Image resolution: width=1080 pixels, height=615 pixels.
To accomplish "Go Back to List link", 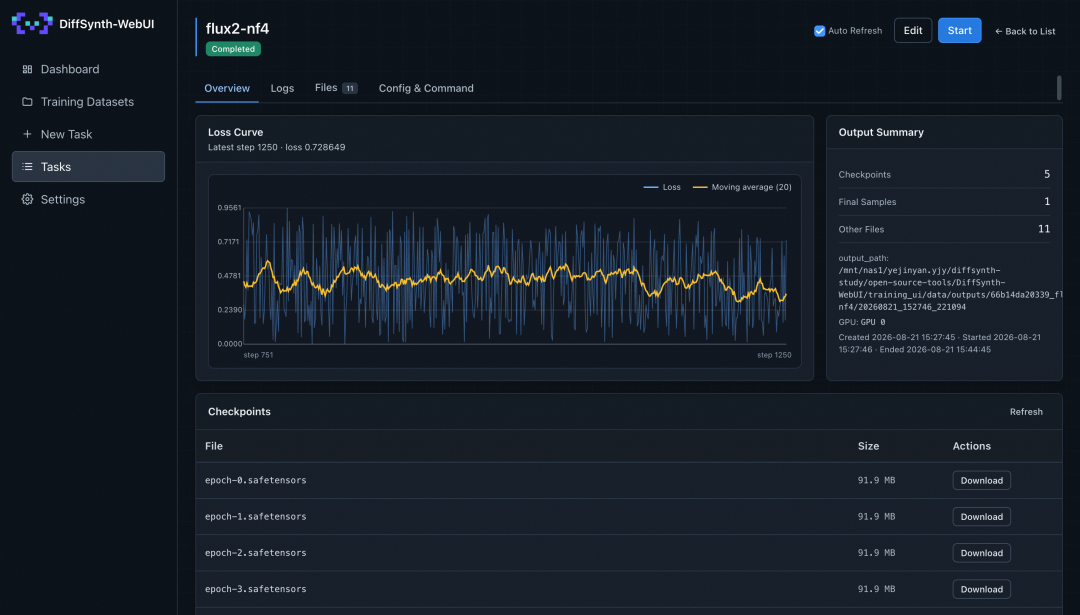I will pyautogui.click(x=1025, y=31).
